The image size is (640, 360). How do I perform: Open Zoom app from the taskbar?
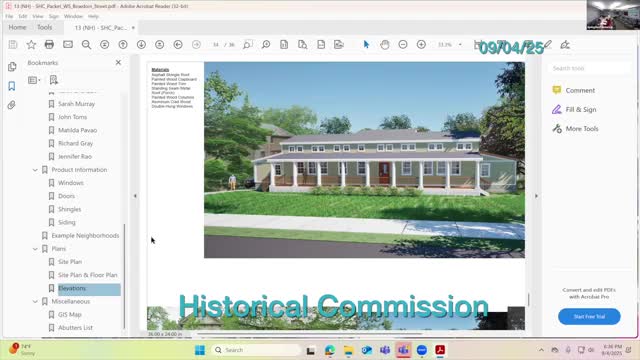point(422,350)
